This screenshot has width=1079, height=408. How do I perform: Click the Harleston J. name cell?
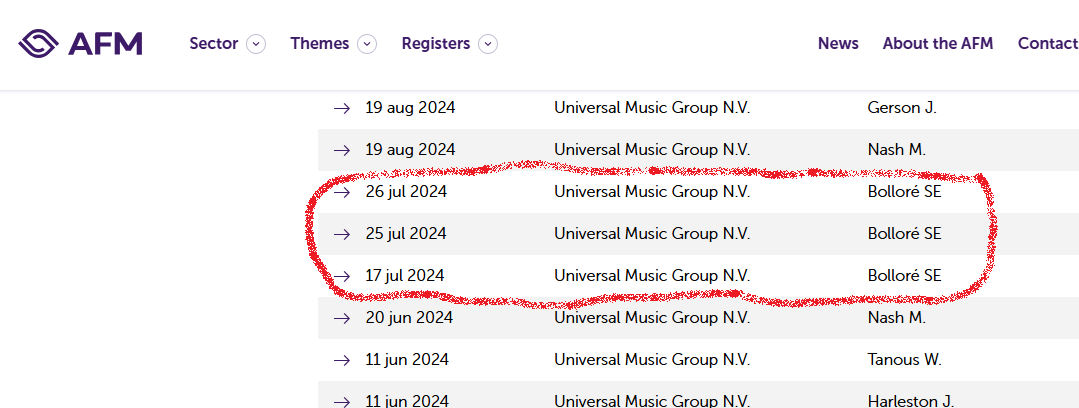[x=910, y=401]
